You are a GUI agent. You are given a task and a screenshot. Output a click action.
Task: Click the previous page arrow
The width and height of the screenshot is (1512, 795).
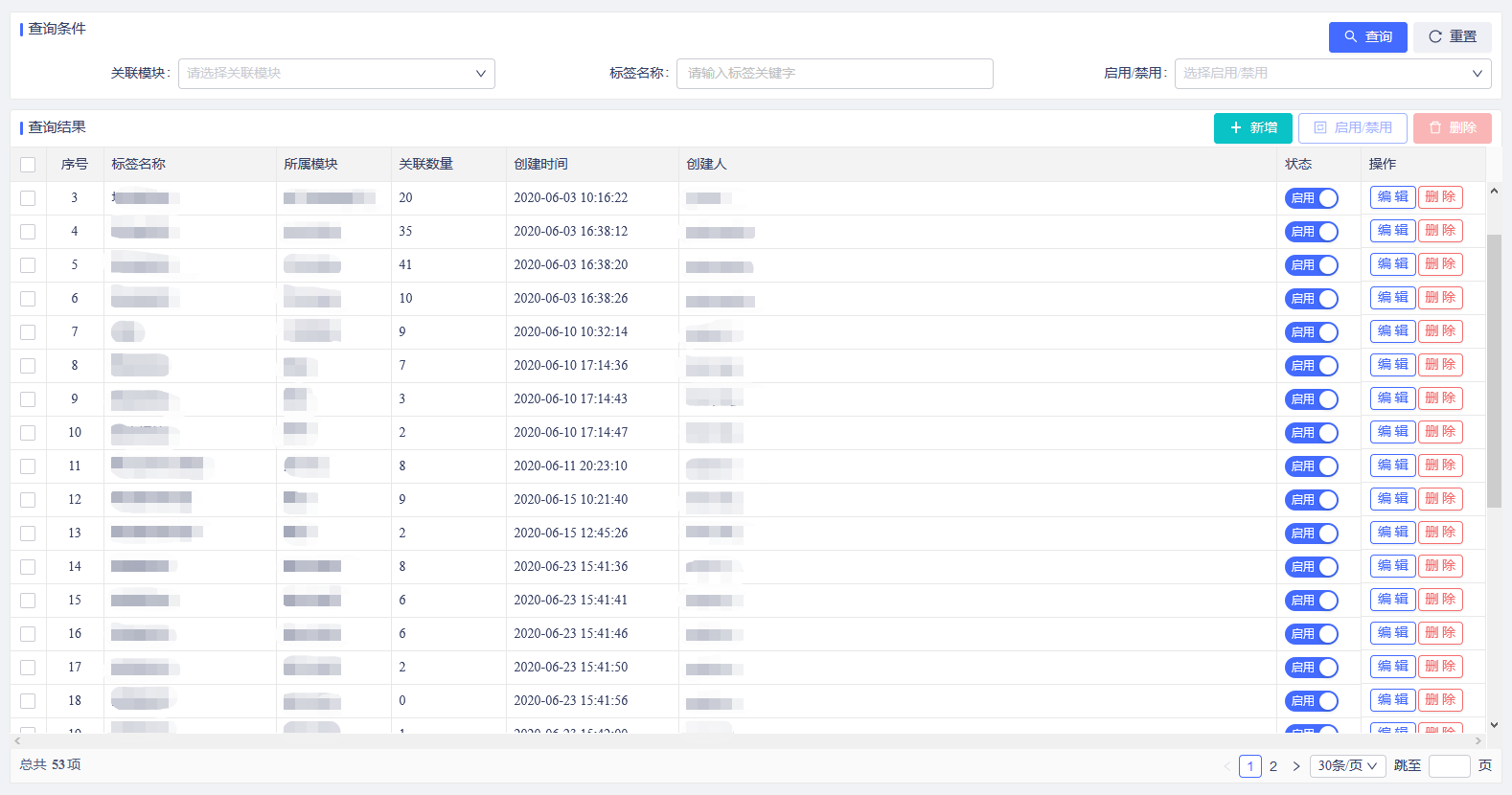pos(1227,766)
